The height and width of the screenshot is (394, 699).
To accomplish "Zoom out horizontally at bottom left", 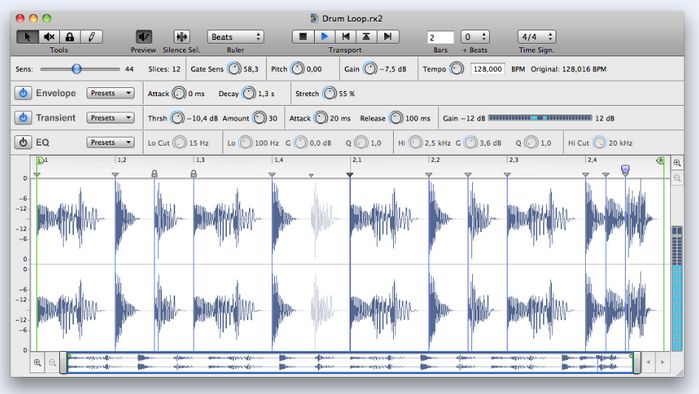I will coord(52,363).
